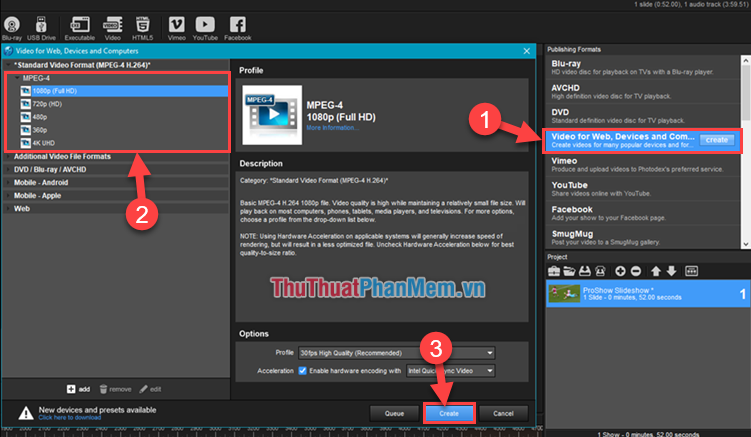The height and width of the screenshot is (437, 751).
Task: Click the 1080p (Full HD) preset icon
Action: 25,91
